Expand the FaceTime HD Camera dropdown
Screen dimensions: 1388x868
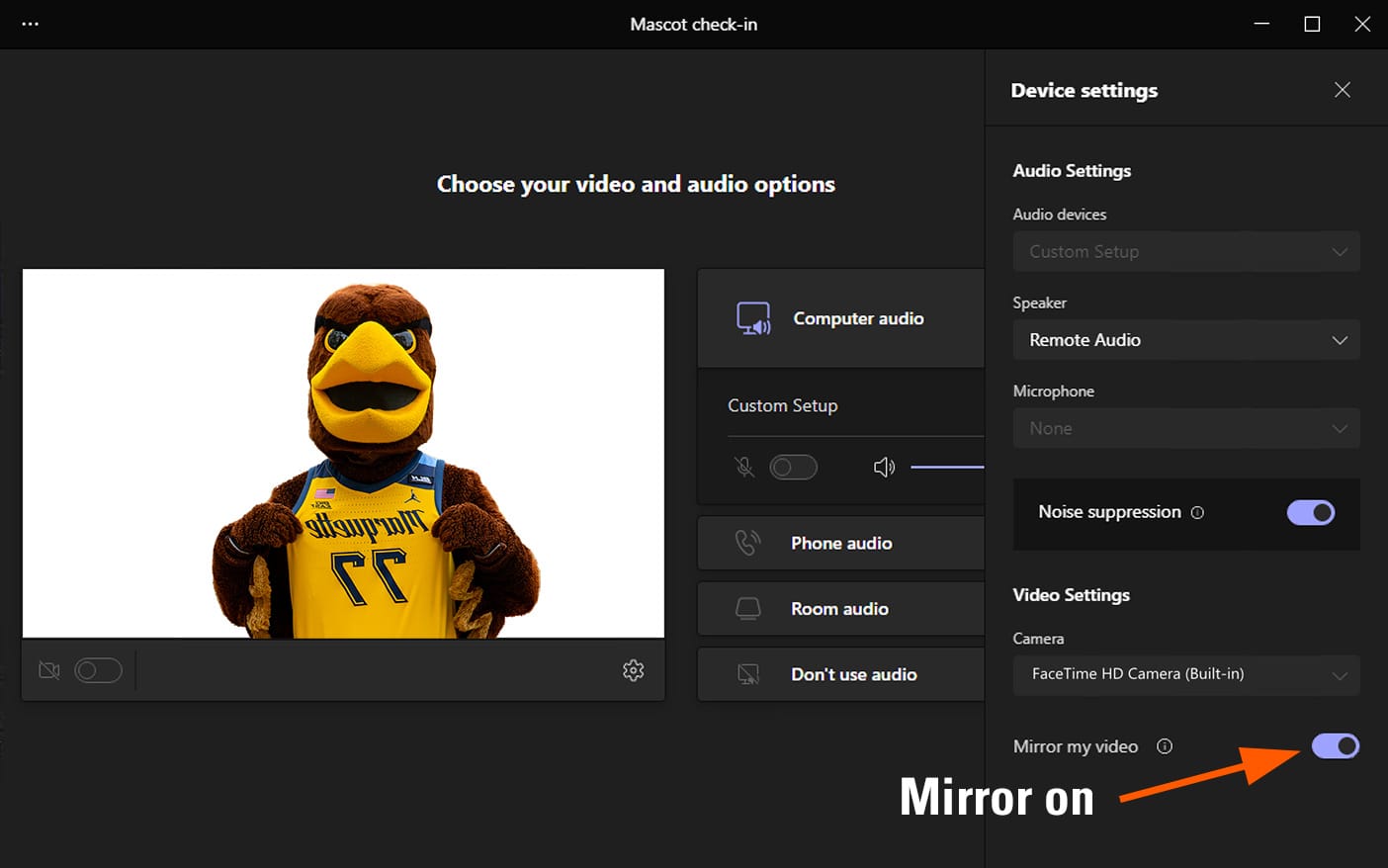point(1185,674)
